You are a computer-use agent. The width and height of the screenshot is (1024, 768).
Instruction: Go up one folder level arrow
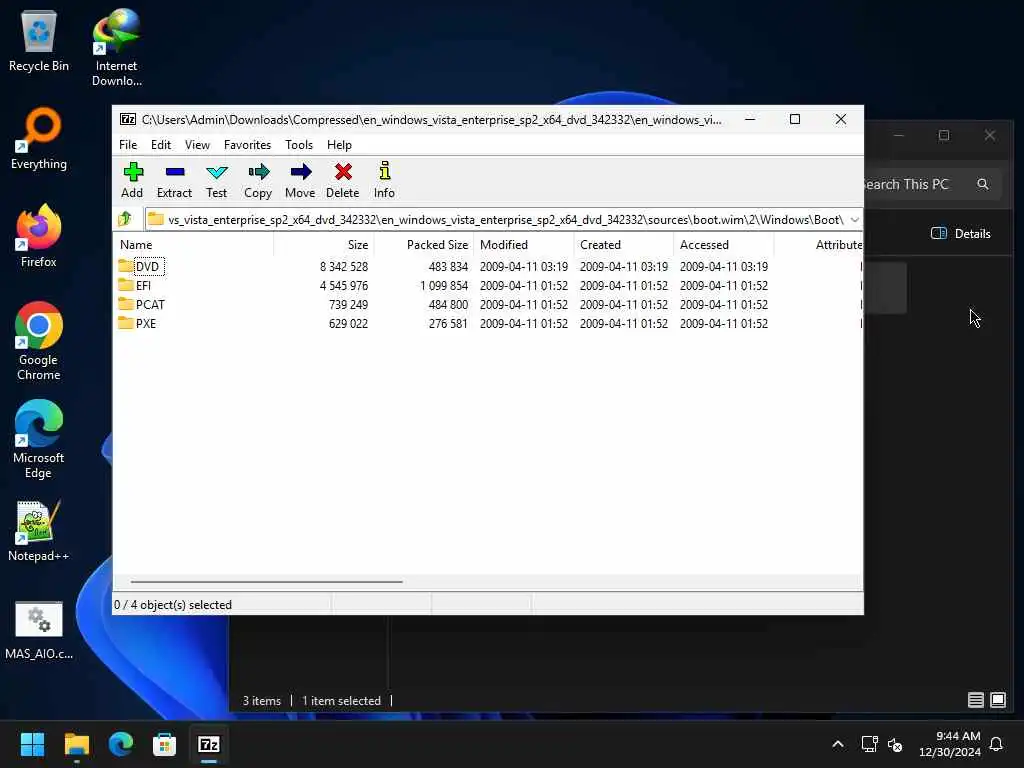[125, 219]
